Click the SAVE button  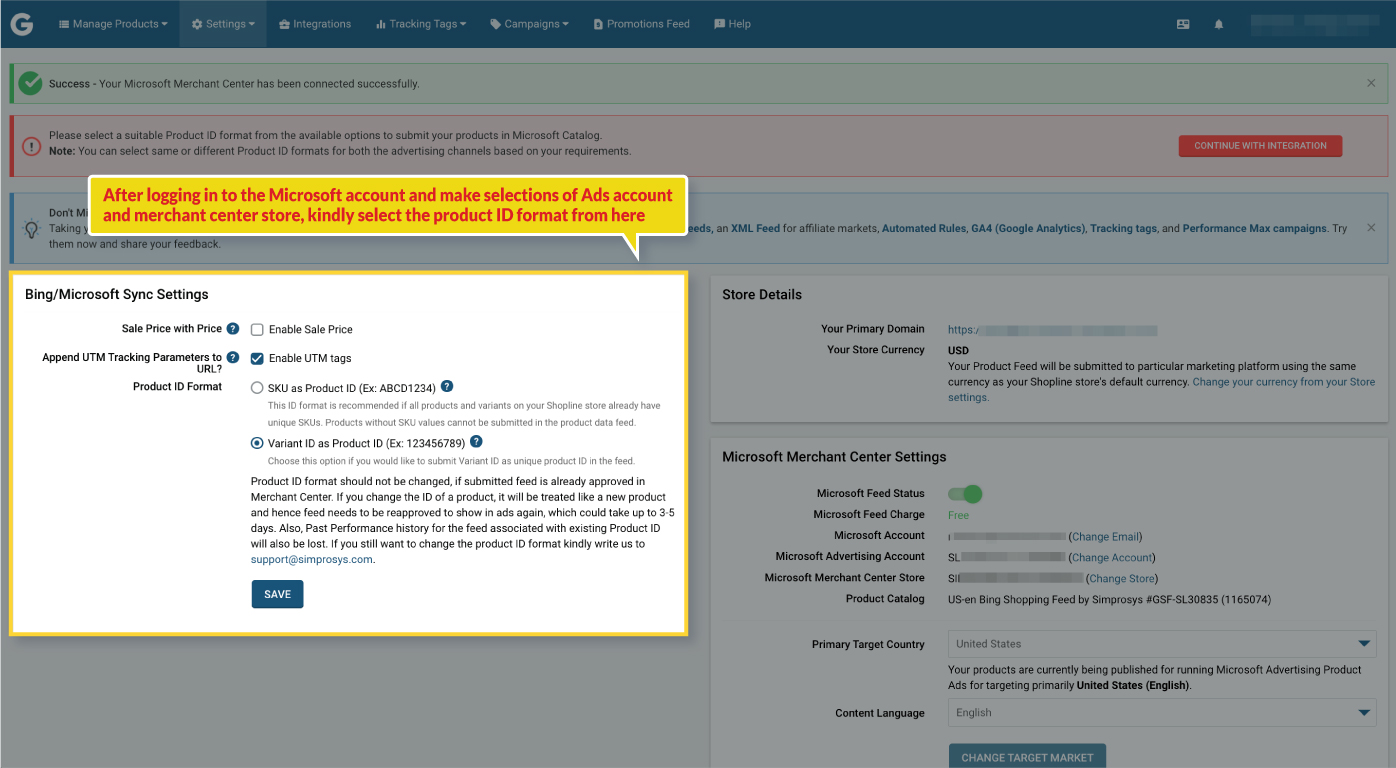(x=277, y=594)
